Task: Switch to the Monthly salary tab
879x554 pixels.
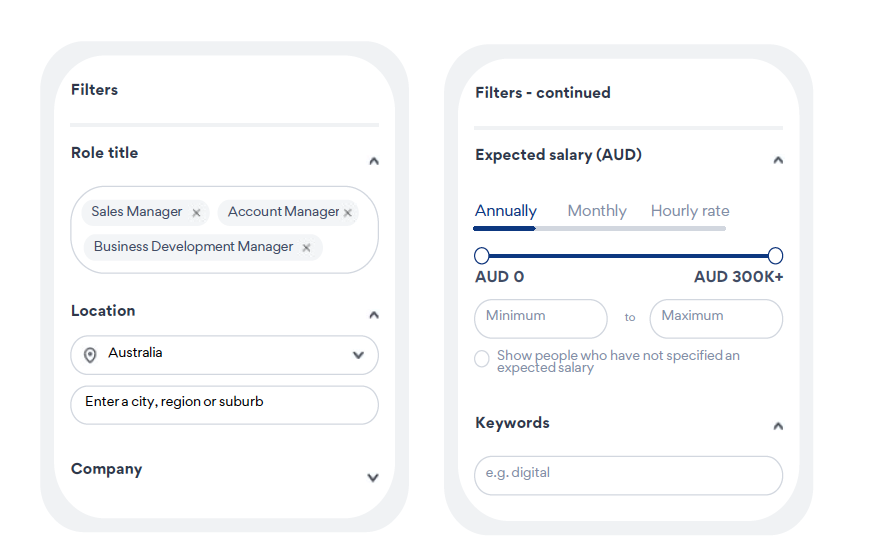Action: tap(597, 211)
